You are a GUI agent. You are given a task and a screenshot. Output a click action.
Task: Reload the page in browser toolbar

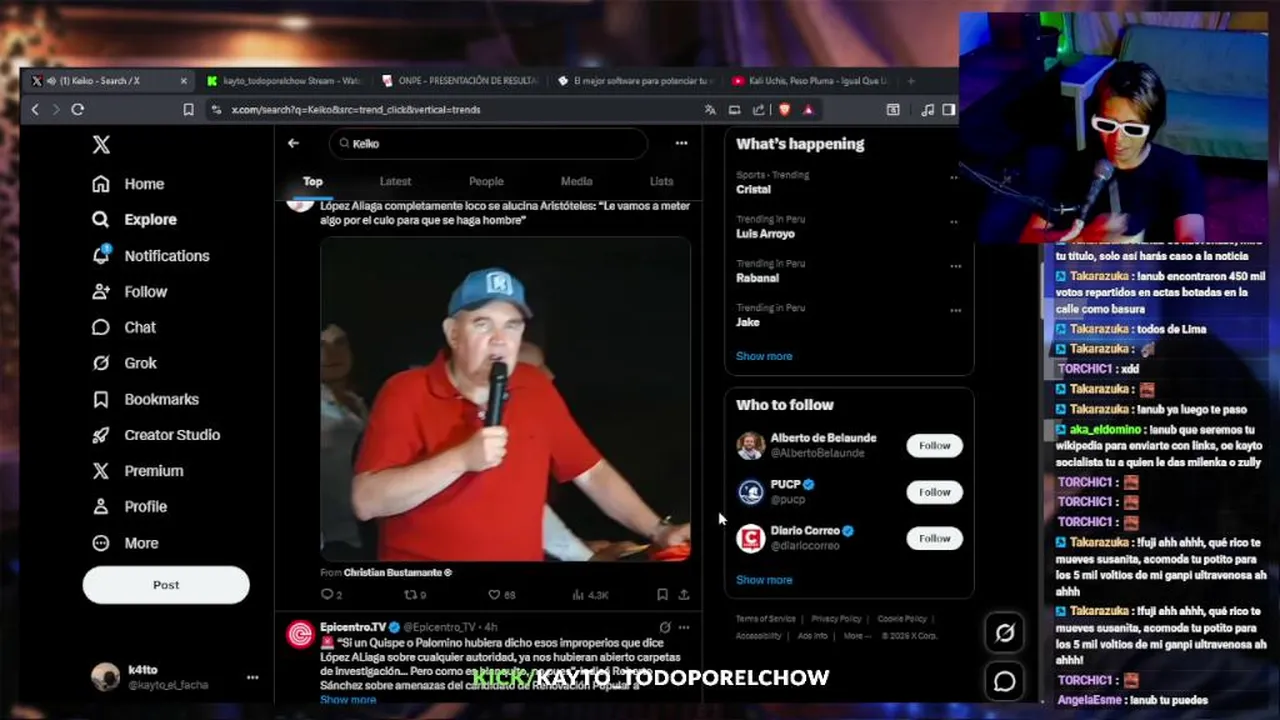pyautogui.click(x=77, y=109)
